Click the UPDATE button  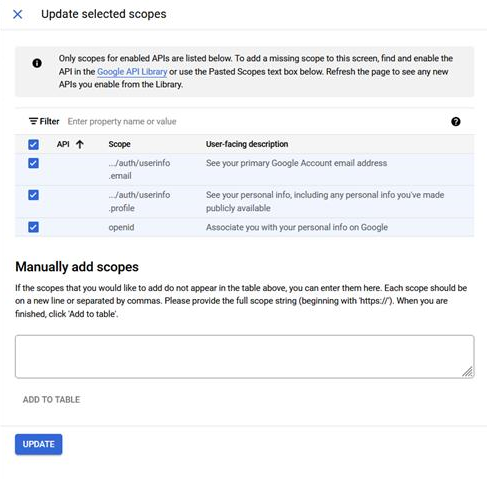(38, 444)
